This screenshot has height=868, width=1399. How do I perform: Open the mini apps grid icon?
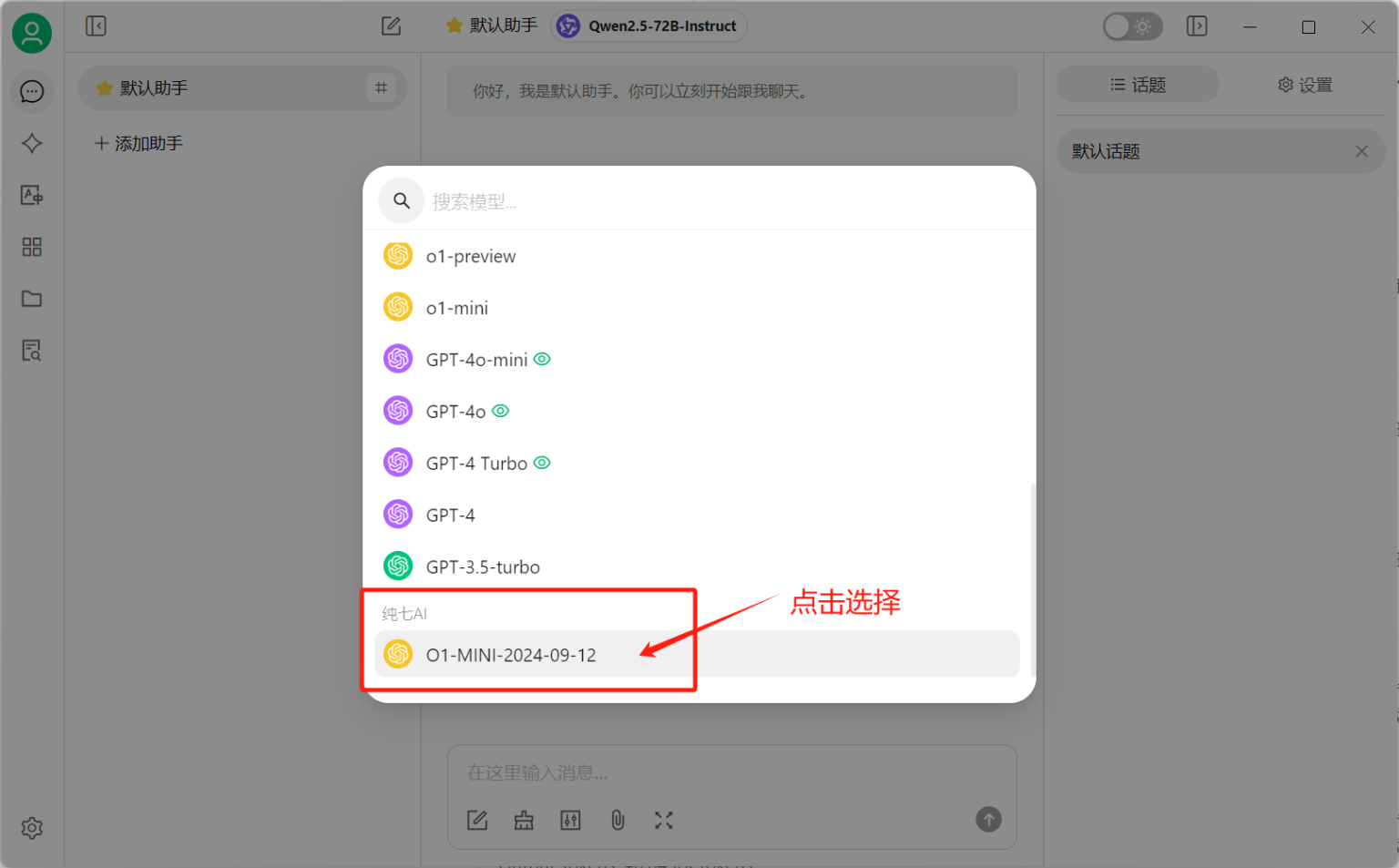[32, 246]
